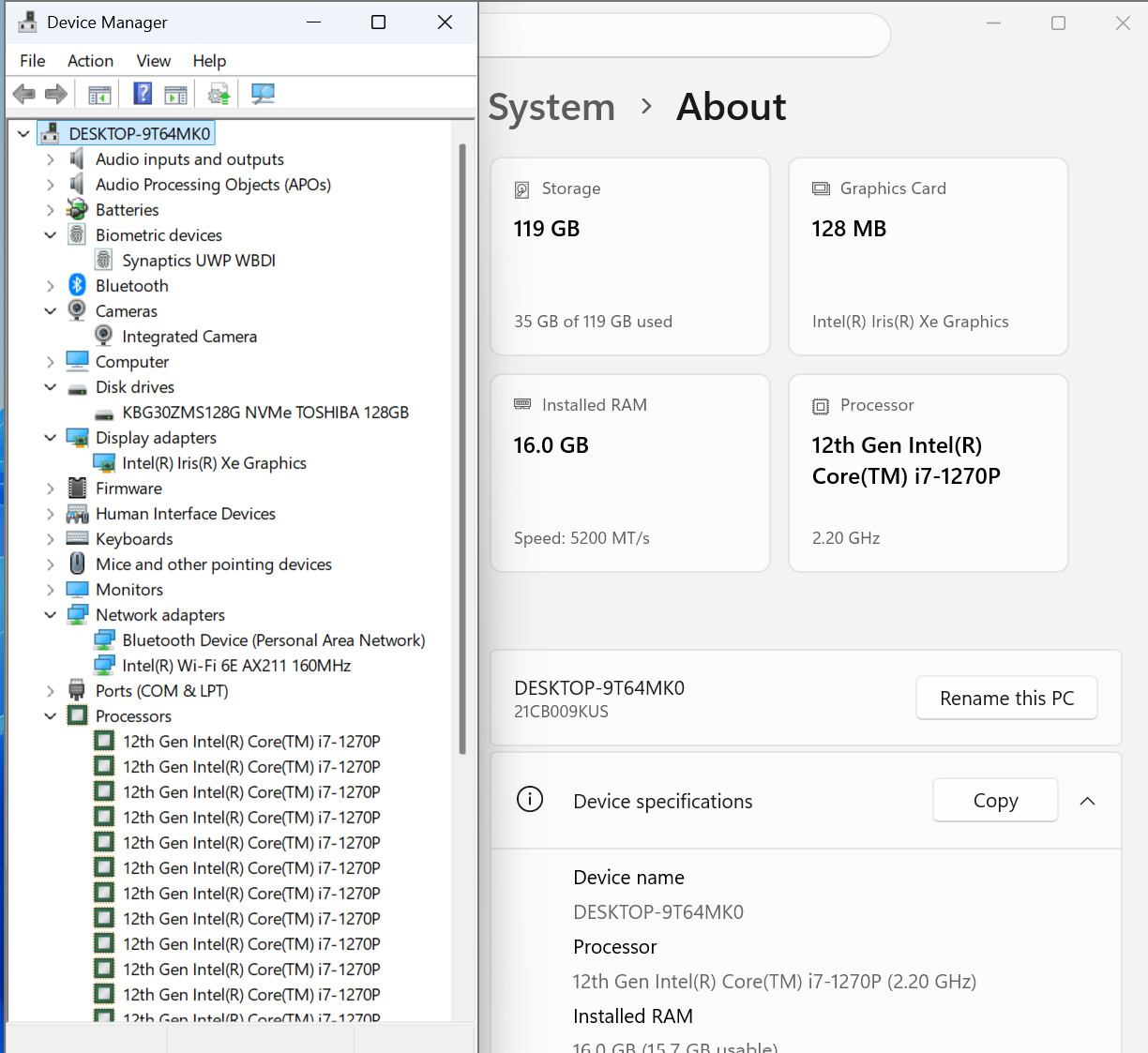
Task: Open the Processor info card in Settings
Action: click(x=929, y=473)
